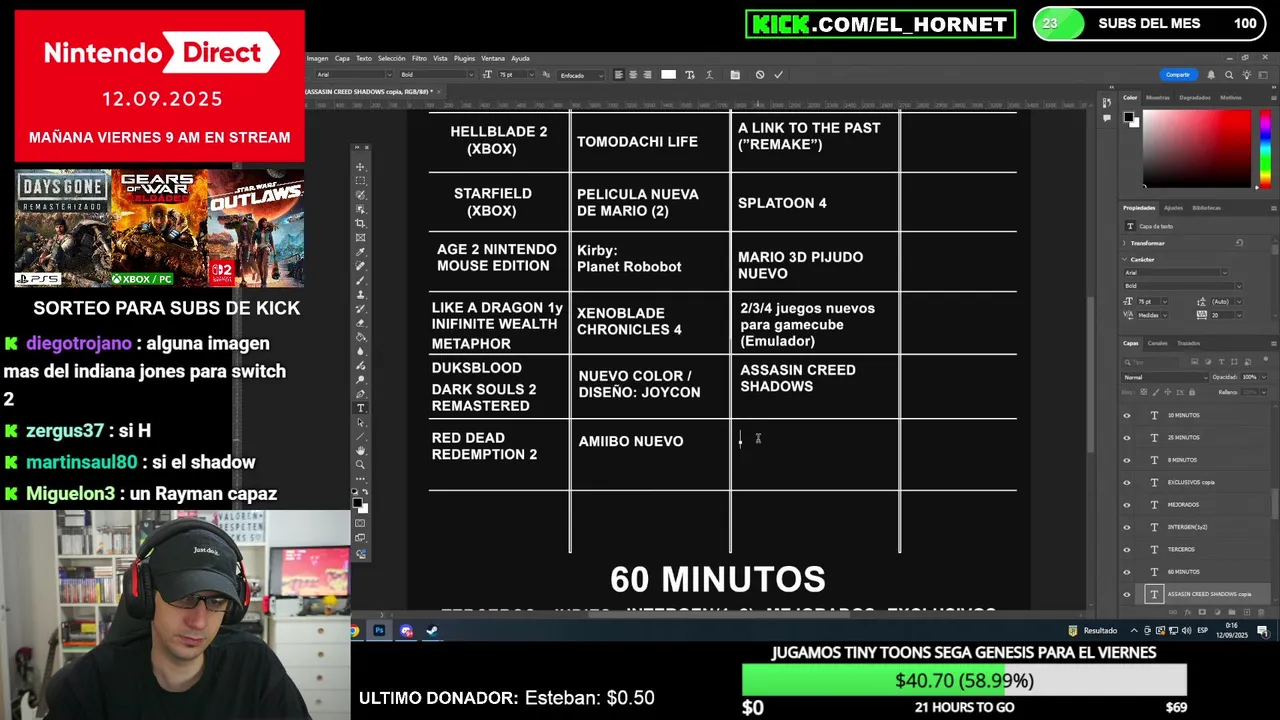
Task: Reset transform in Properties panel
Action: coord(1239,243)
